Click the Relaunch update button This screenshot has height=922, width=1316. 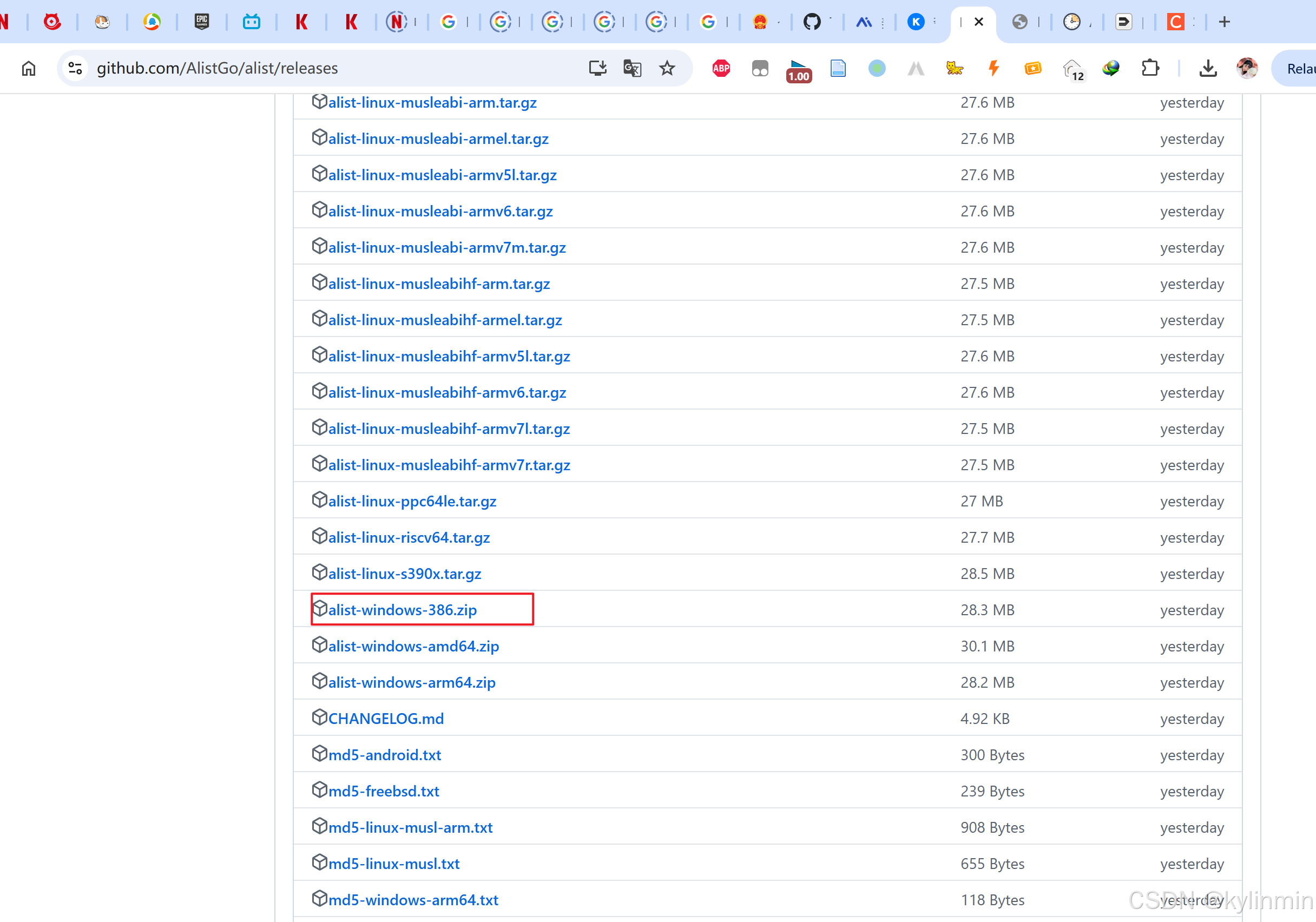(x=1297, y=68)
